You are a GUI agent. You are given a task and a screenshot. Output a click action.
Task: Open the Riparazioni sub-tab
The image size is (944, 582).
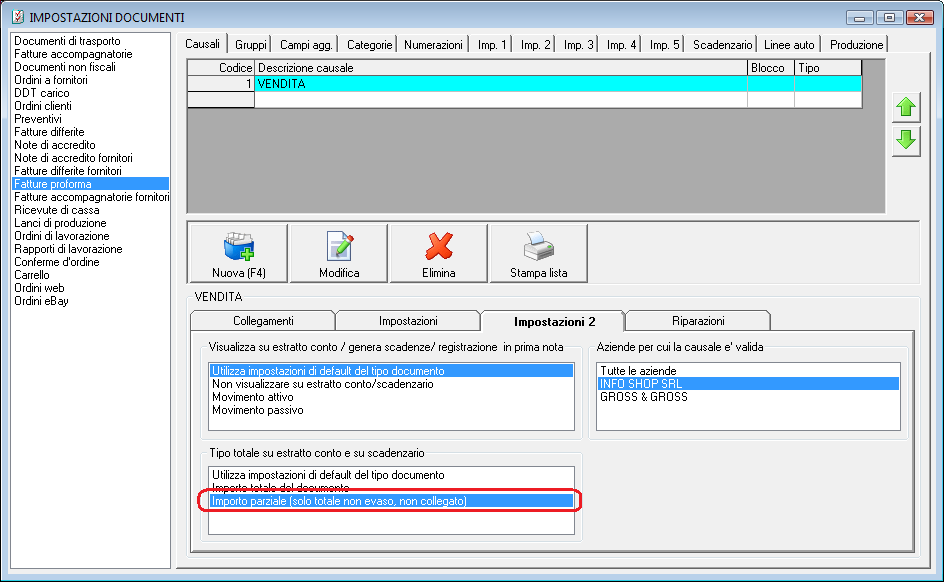(698, 321)
